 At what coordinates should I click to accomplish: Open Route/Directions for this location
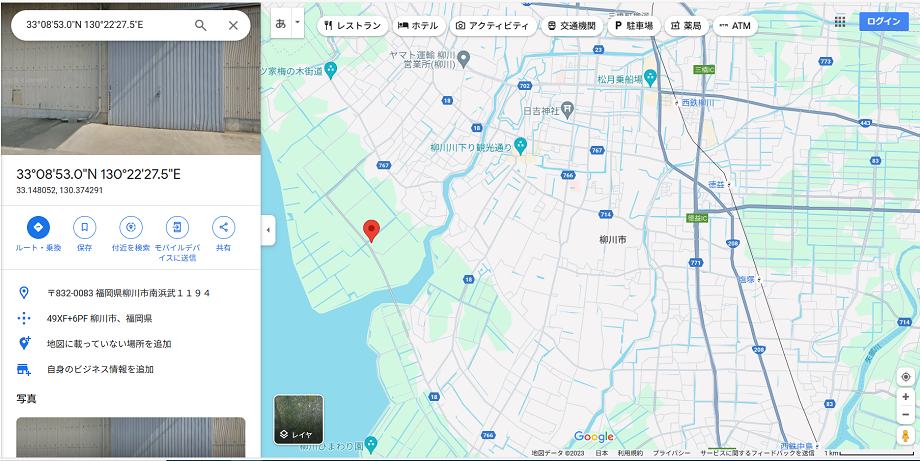coord(38,227)
